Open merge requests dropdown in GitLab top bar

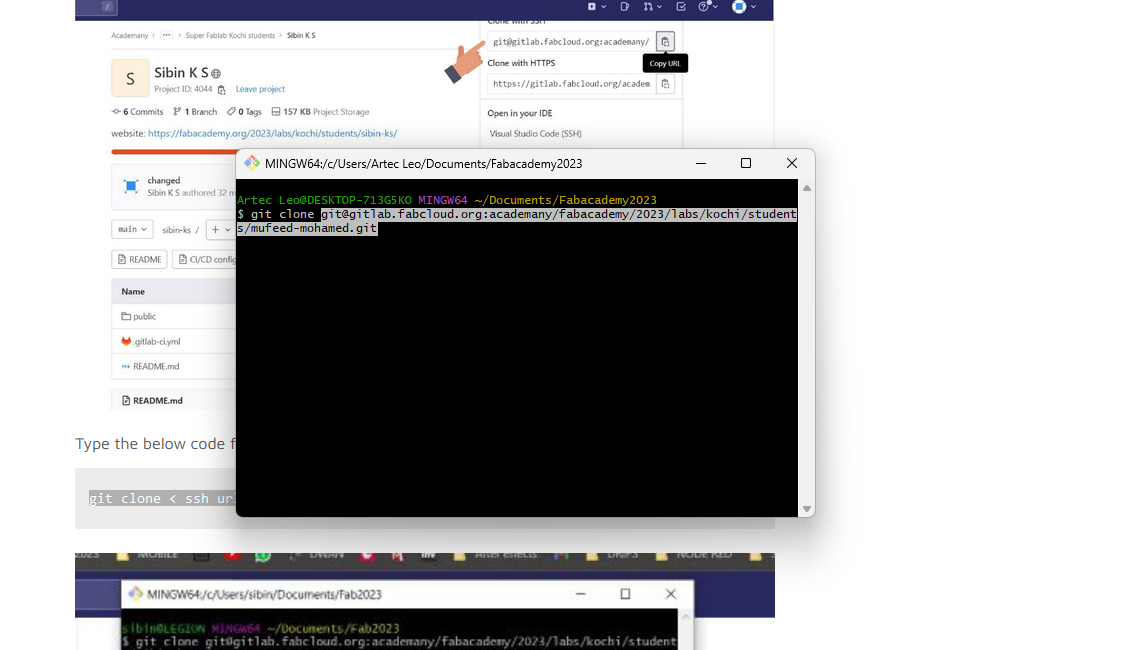652,6
